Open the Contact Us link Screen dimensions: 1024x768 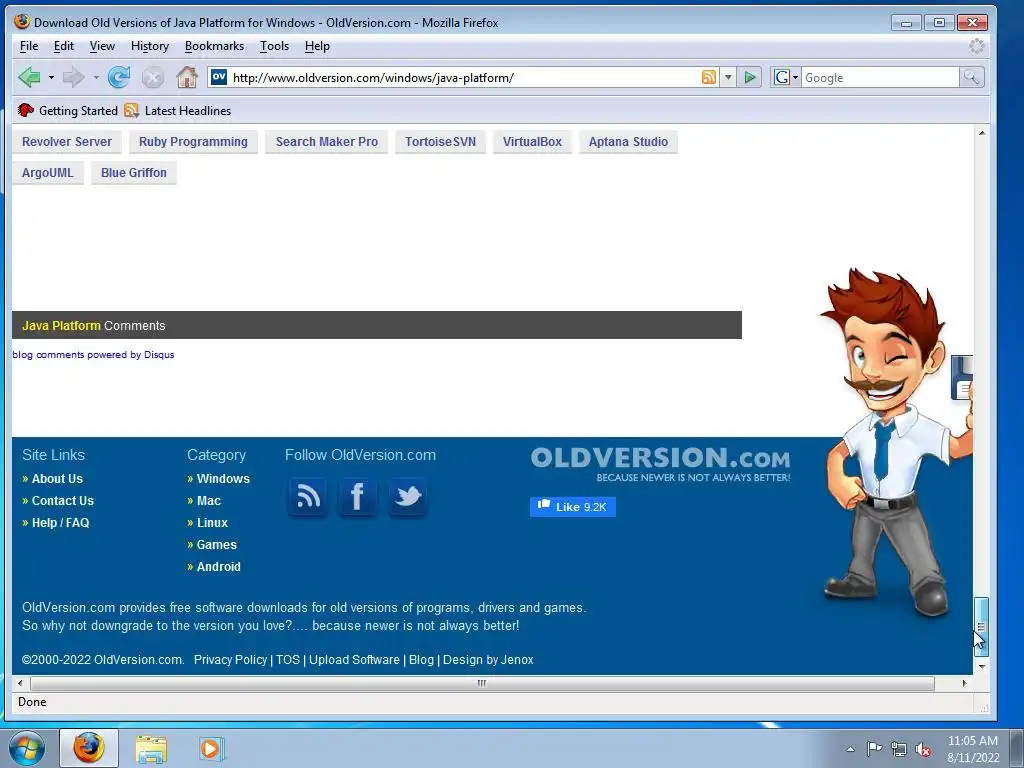point(63,501)
